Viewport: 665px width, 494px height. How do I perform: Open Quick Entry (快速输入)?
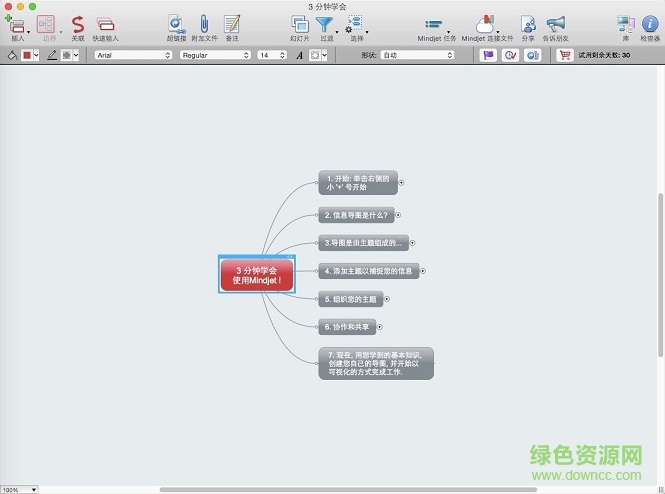(x=105, y=24)
